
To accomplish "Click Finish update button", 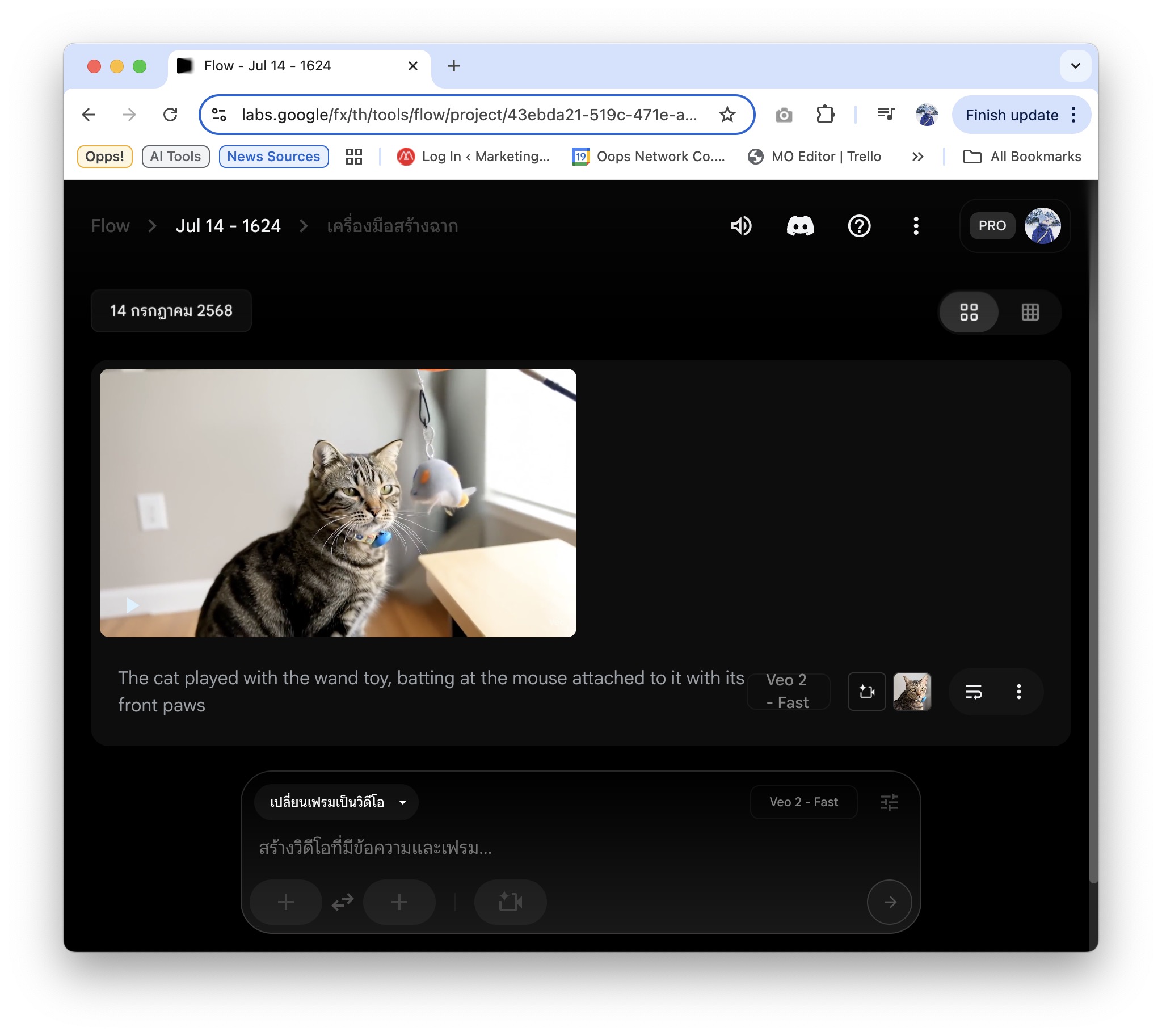I will 1011,115.
